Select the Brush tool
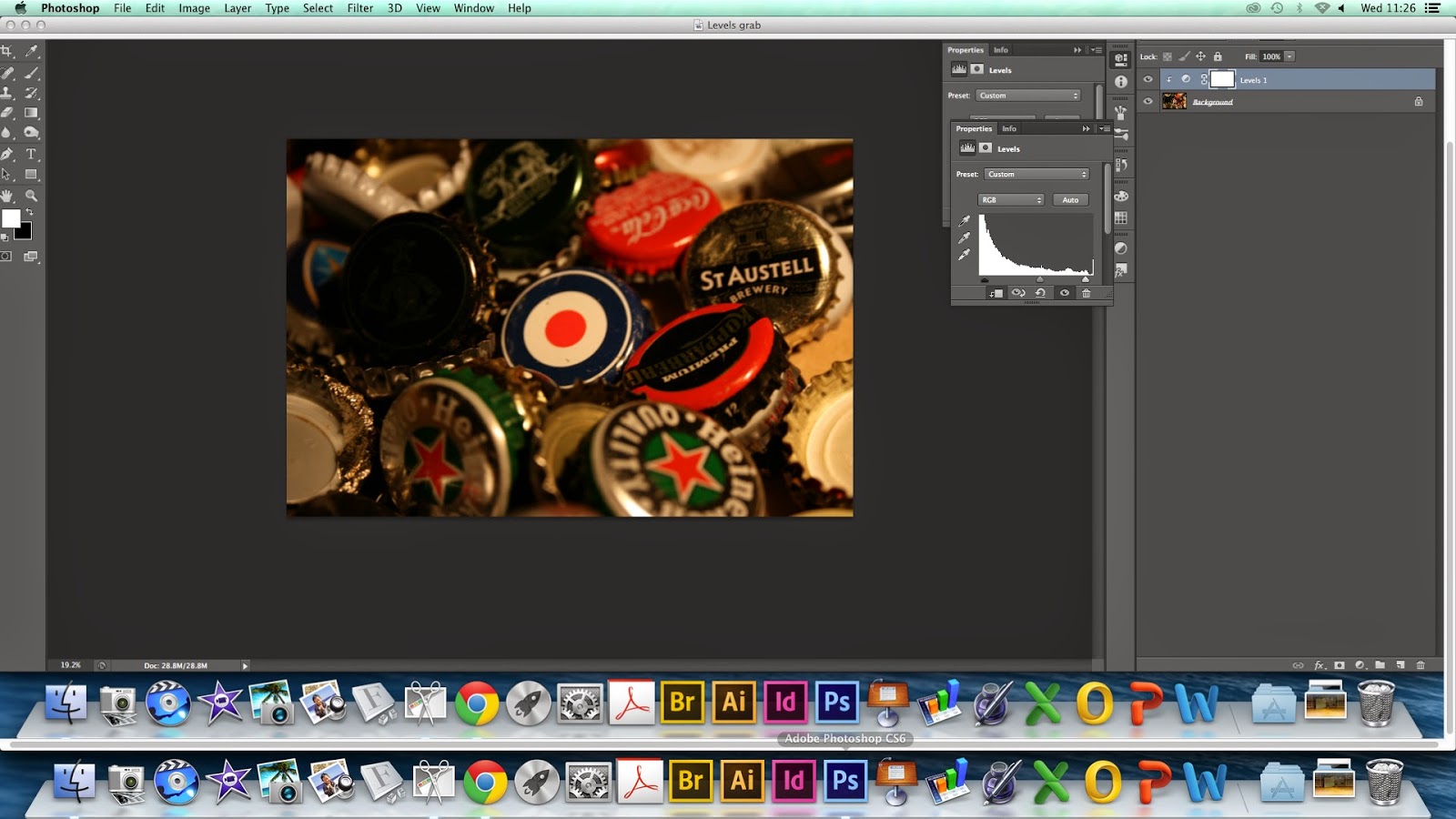1456x819 pixels. [x=31, y=72]
